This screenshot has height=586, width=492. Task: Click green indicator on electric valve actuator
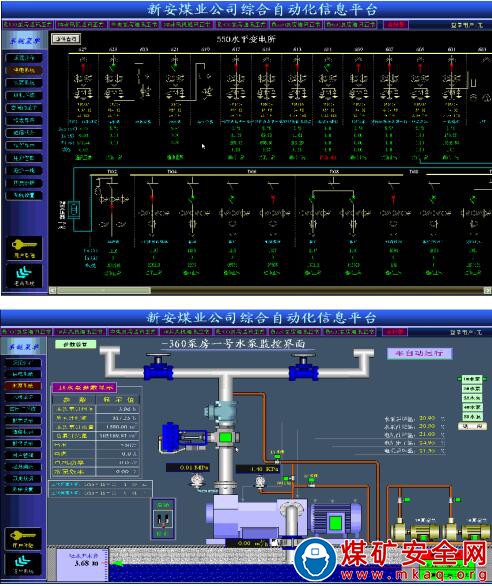coord(225,437)
